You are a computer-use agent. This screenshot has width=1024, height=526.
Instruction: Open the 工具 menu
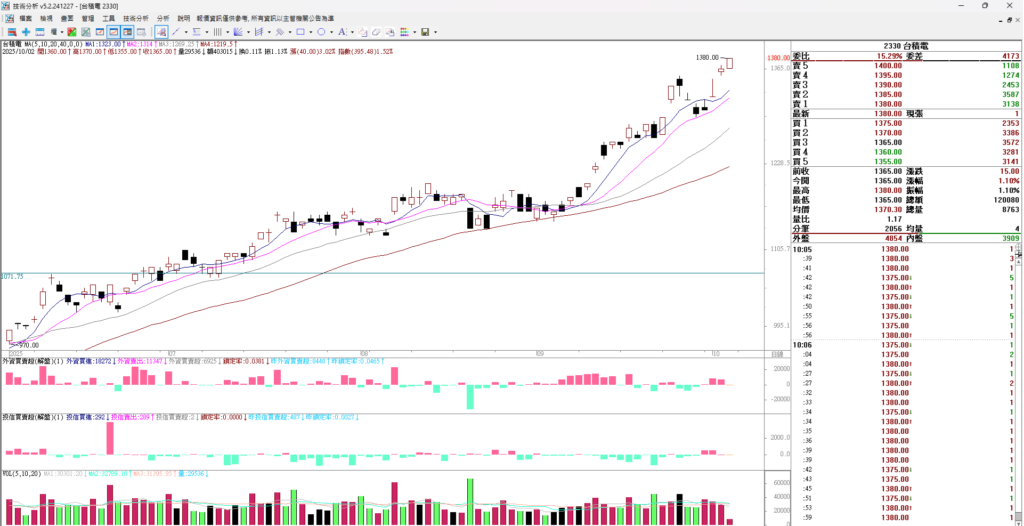point(108,18)
